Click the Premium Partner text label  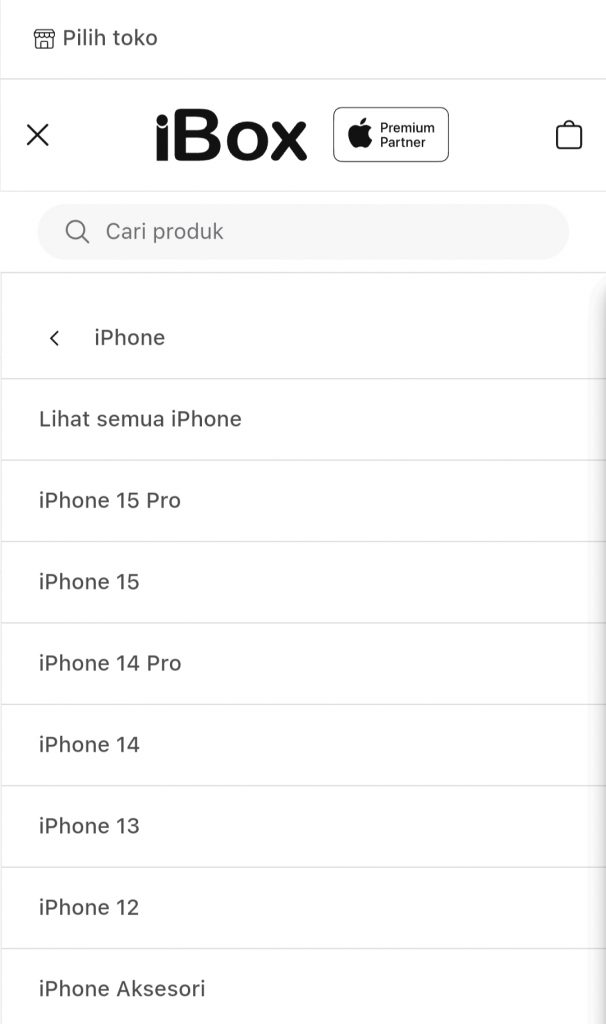407,135
